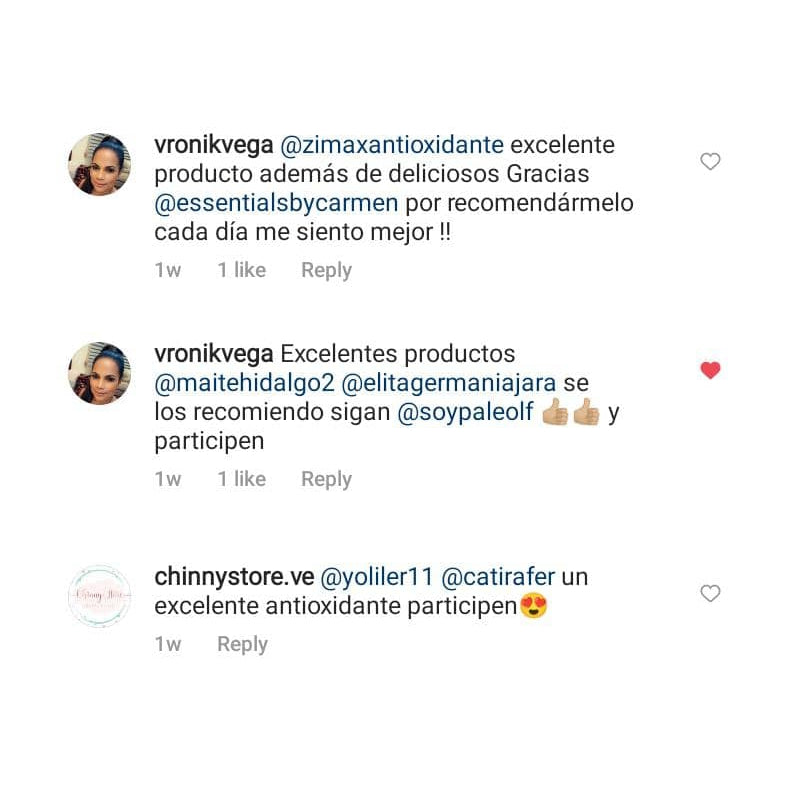This screenshot has height=800, width=800.
Task: Visit the @maitehidalgo2 profile
Action: [x=244, y=383]
